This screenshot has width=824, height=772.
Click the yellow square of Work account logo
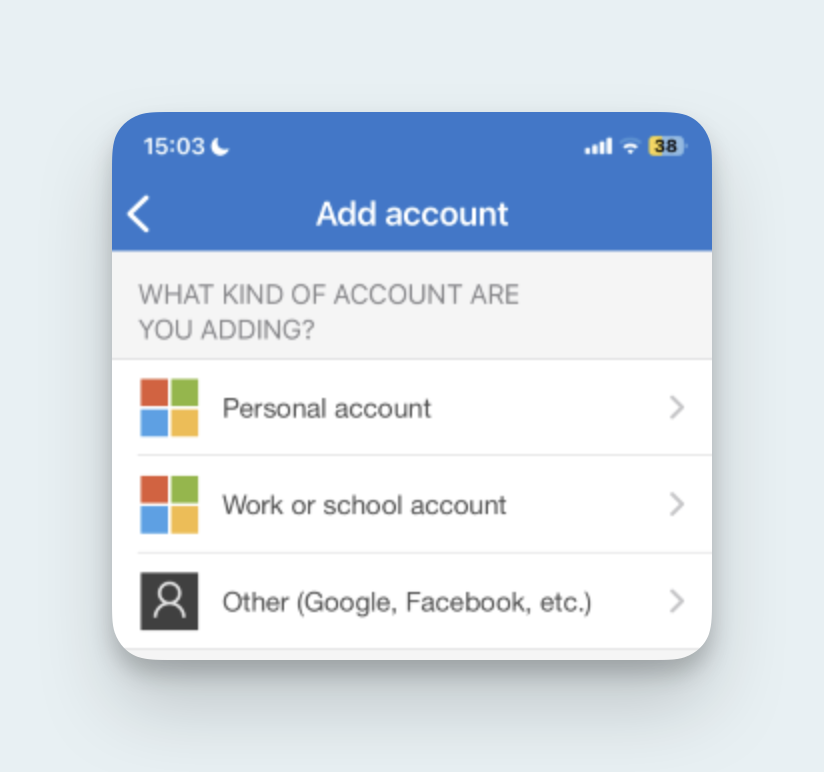[184, 520]
